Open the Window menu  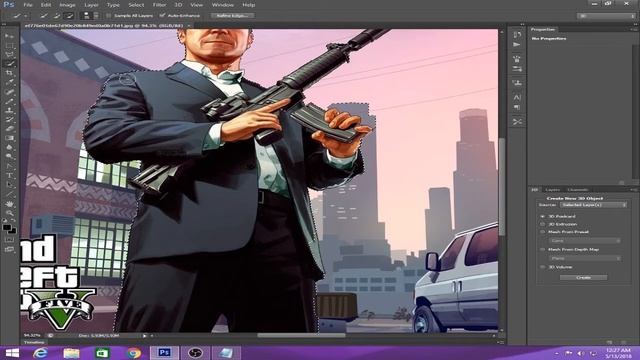pos(222,5)
